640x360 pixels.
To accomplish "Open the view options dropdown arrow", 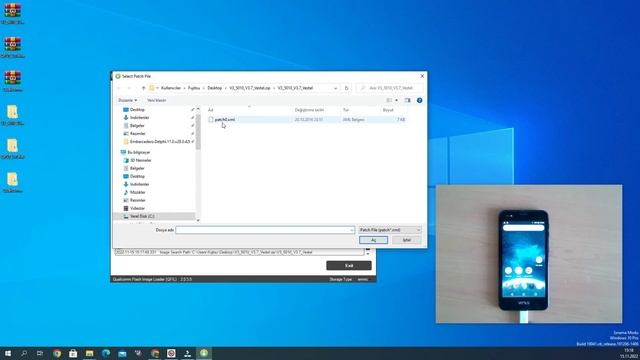I will coord(396,100).
